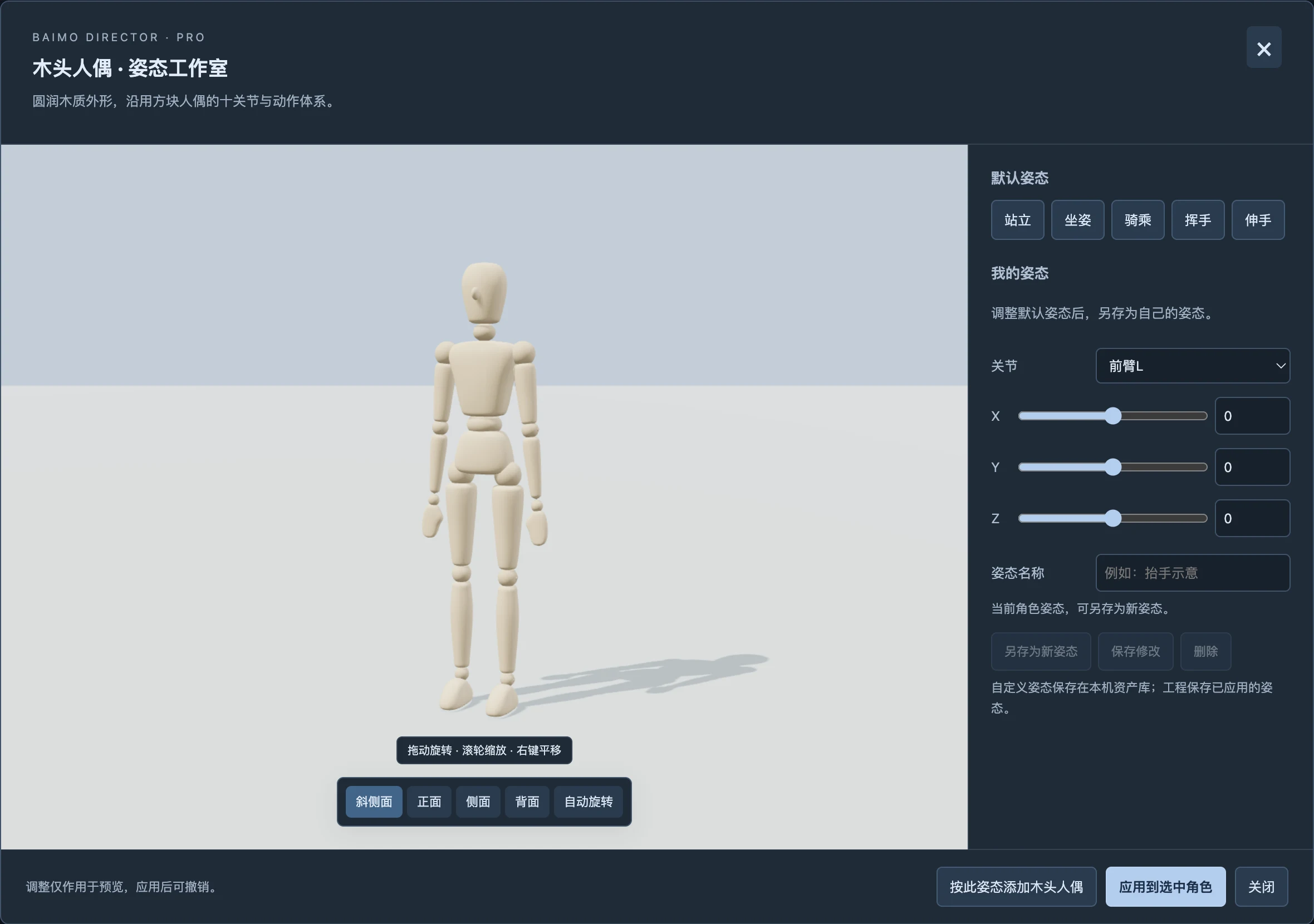Apply the 坐姿 default pose
Image resolution: width=1314 pixels, height=924 pixels.
1077,220
